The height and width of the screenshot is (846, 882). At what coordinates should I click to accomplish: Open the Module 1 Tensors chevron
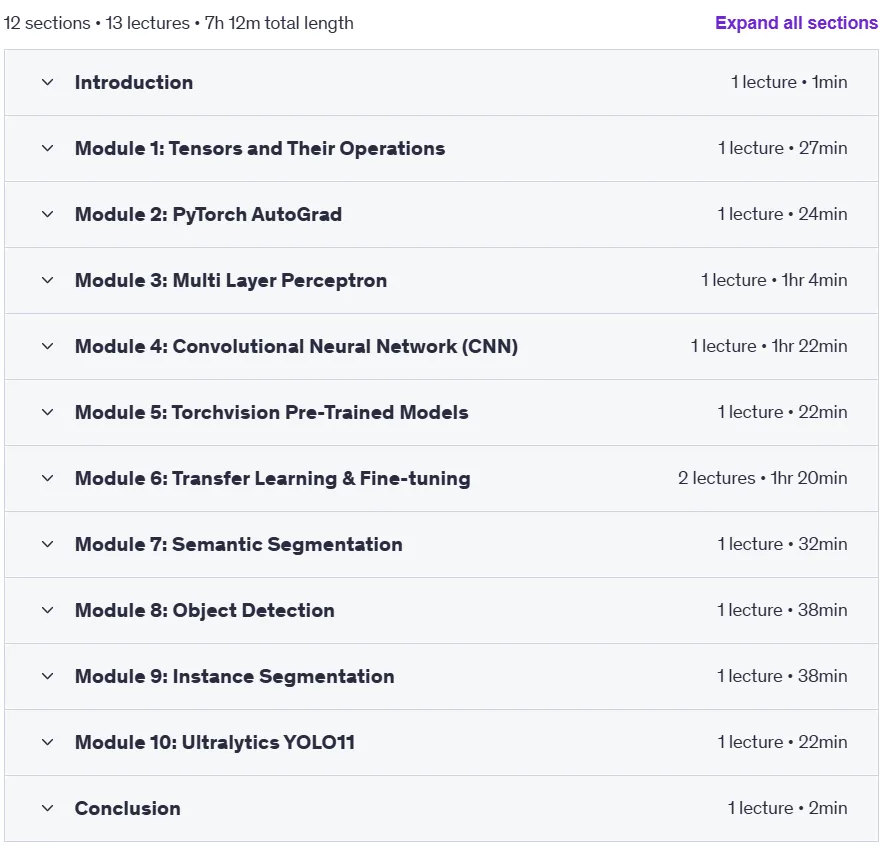pos(48,148)
